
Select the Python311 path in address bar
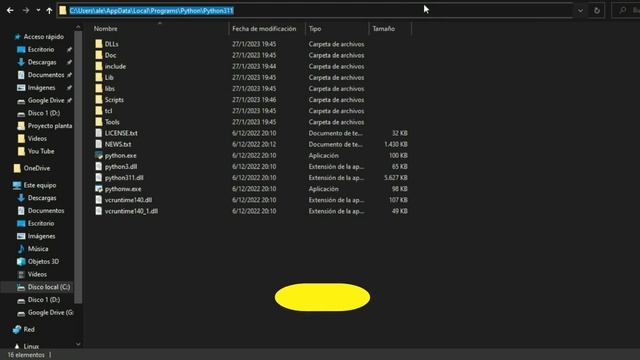pyautogui.click(x=151, y=11)
